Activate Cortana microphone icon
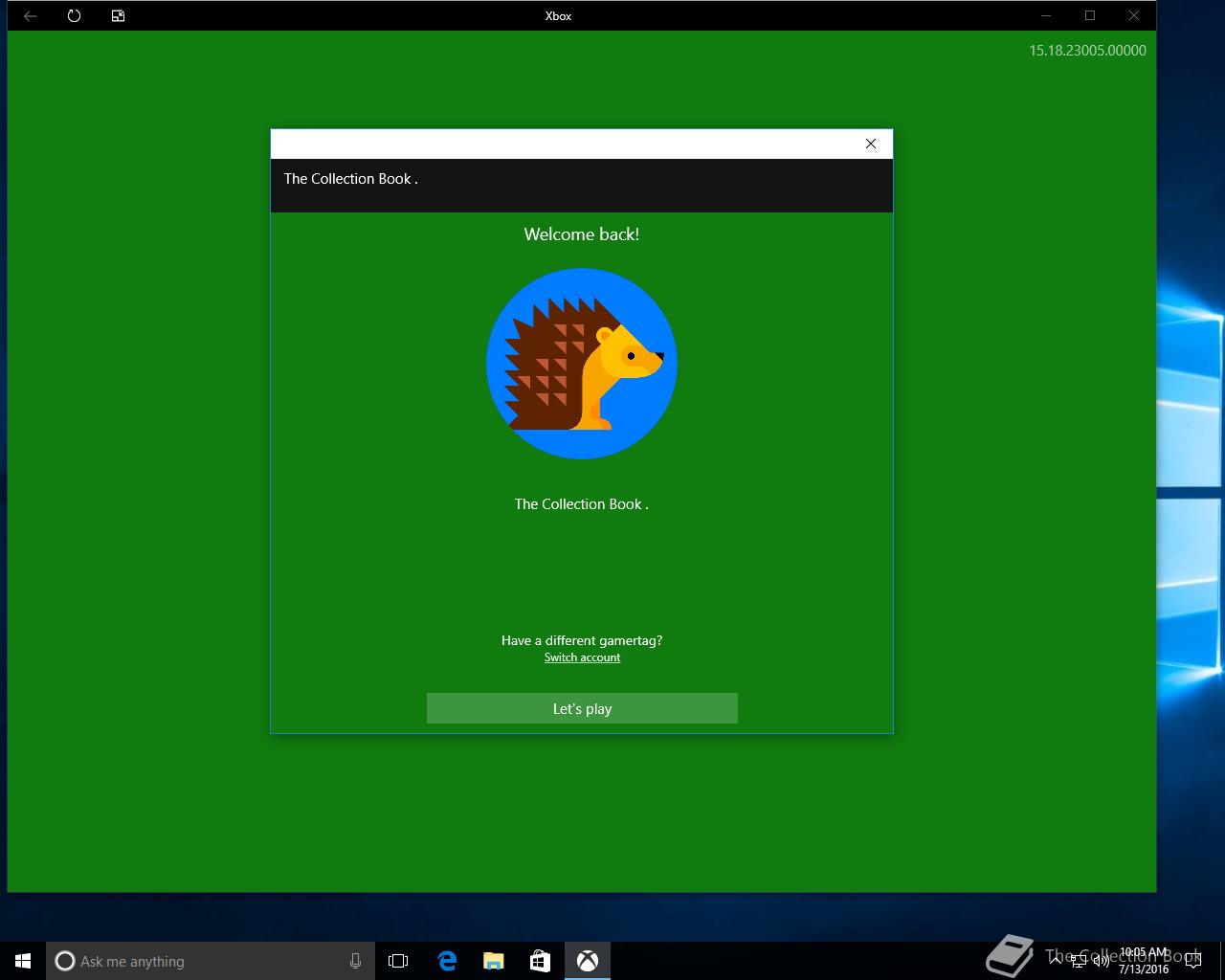Image resolution: width=1225 pixels, height=980 pixels. click(355, 961)
